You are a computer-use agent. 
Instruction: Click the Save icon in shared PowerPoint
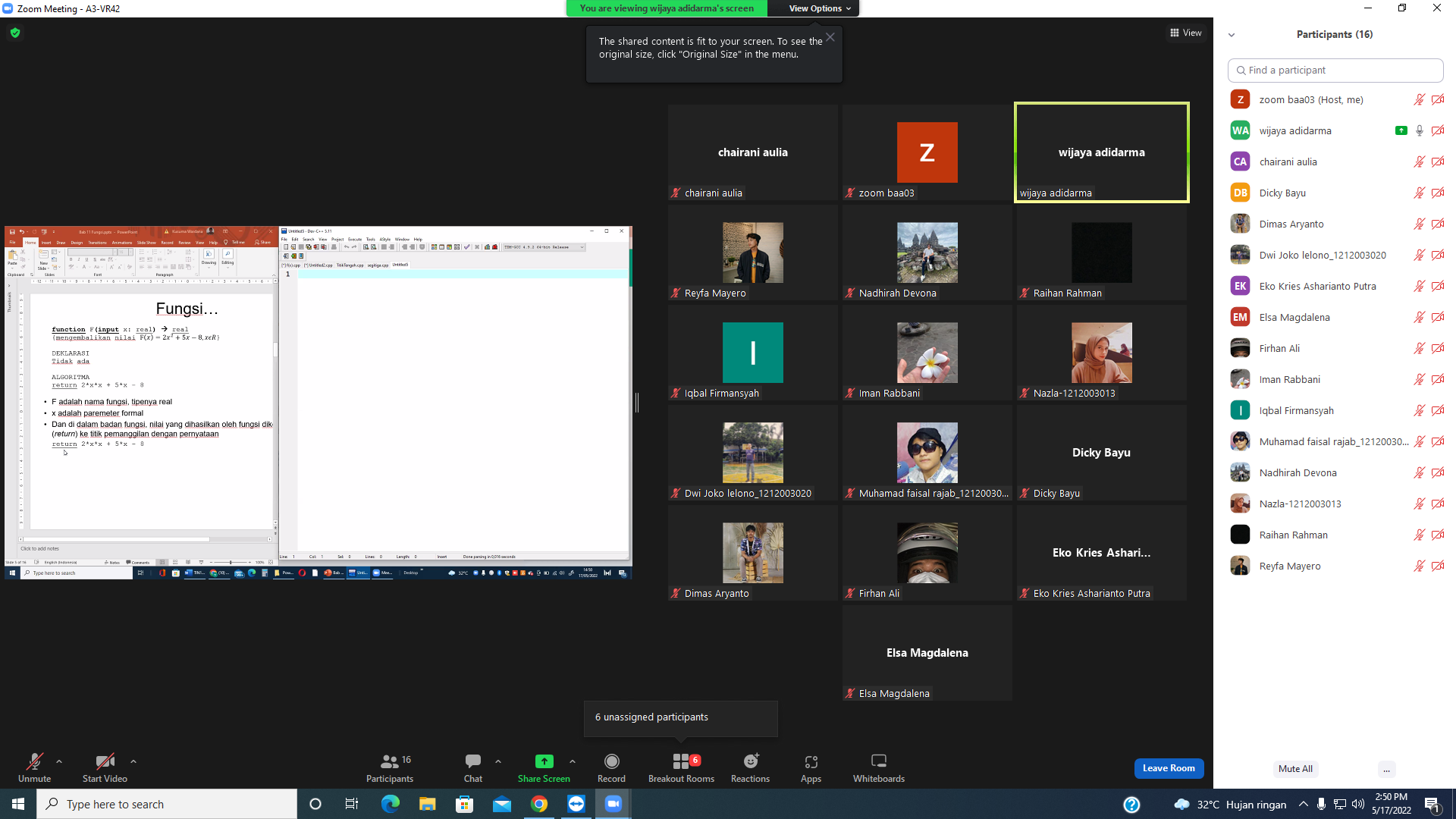pos(11,231)
